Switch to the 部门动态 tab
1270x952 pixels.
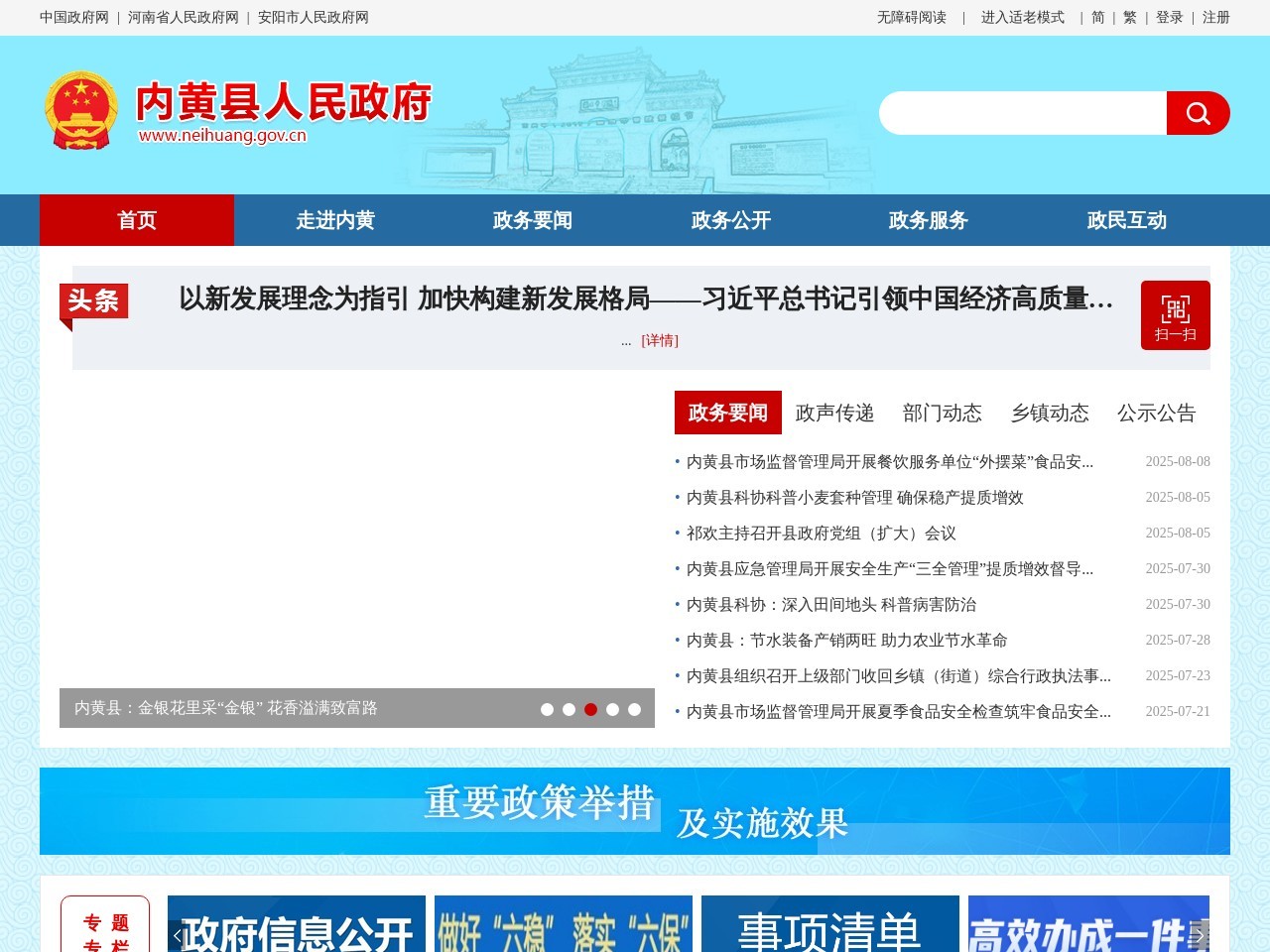(943, 413)
